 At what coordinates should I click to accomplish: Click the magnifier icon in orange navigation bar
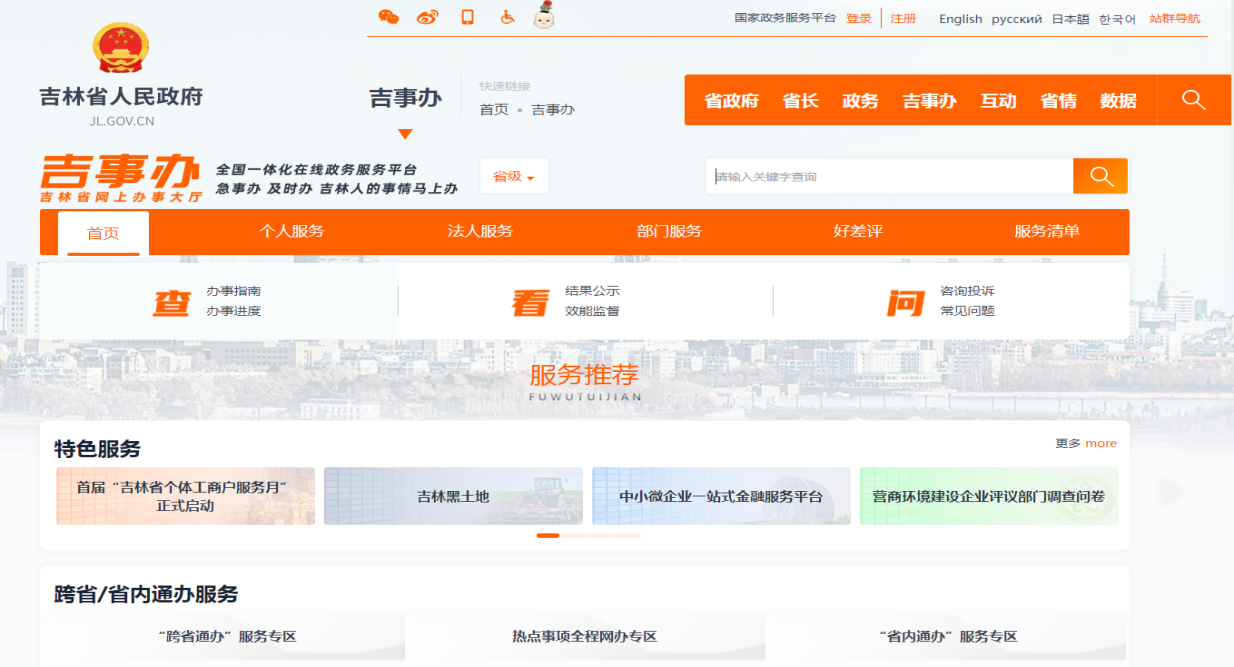pyautogui.click(x=1193, y=100)
